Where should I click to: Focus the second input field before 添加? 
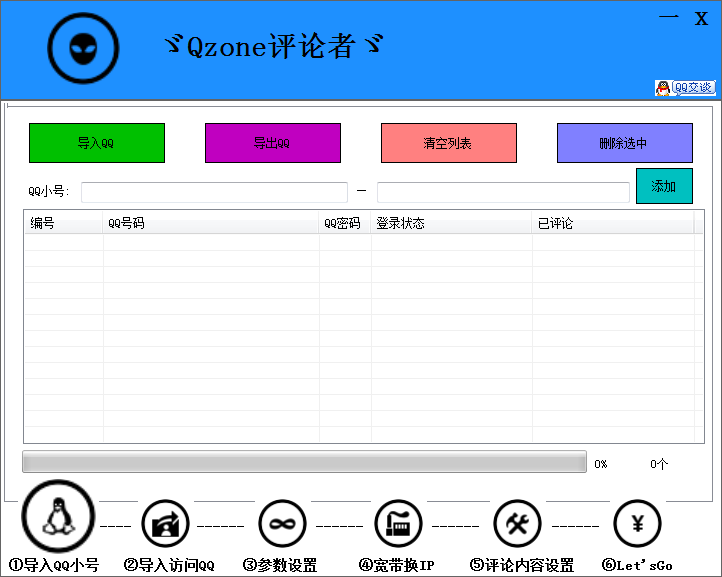[503, 192]
